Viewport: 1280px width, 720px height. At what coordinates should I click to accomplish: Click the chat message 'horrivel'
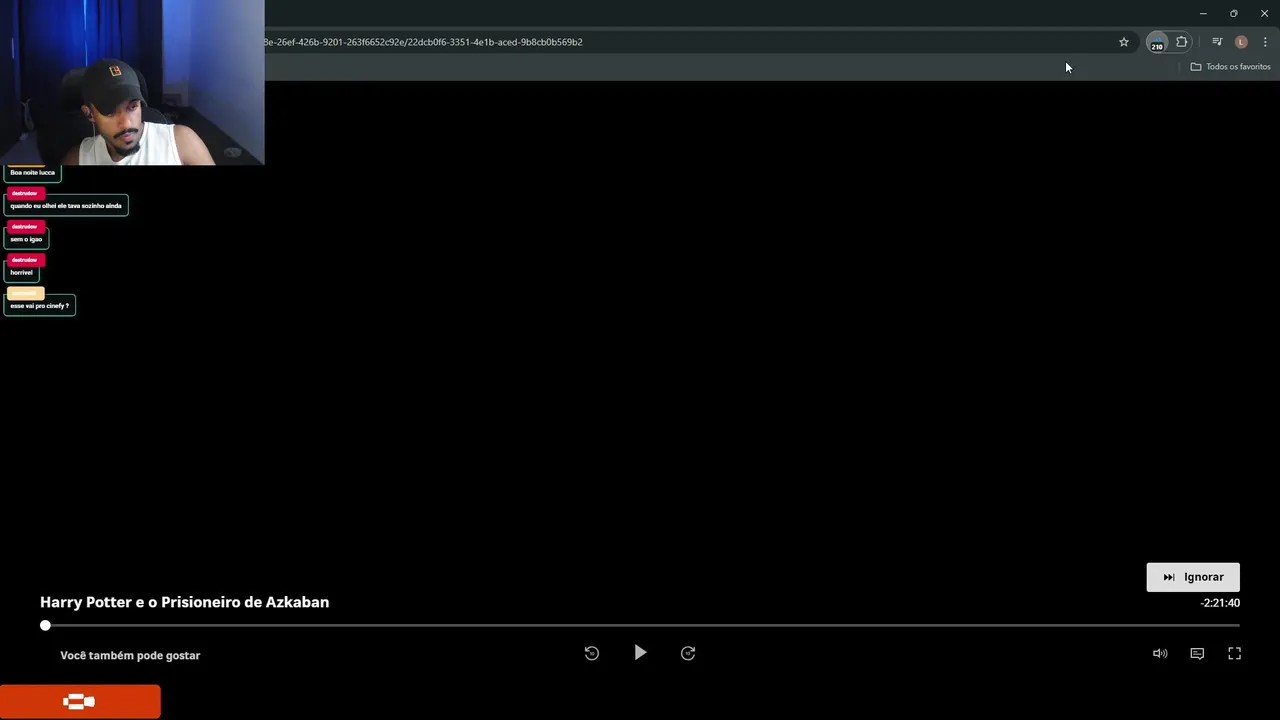pyautogui.click(x=22, y=272)
